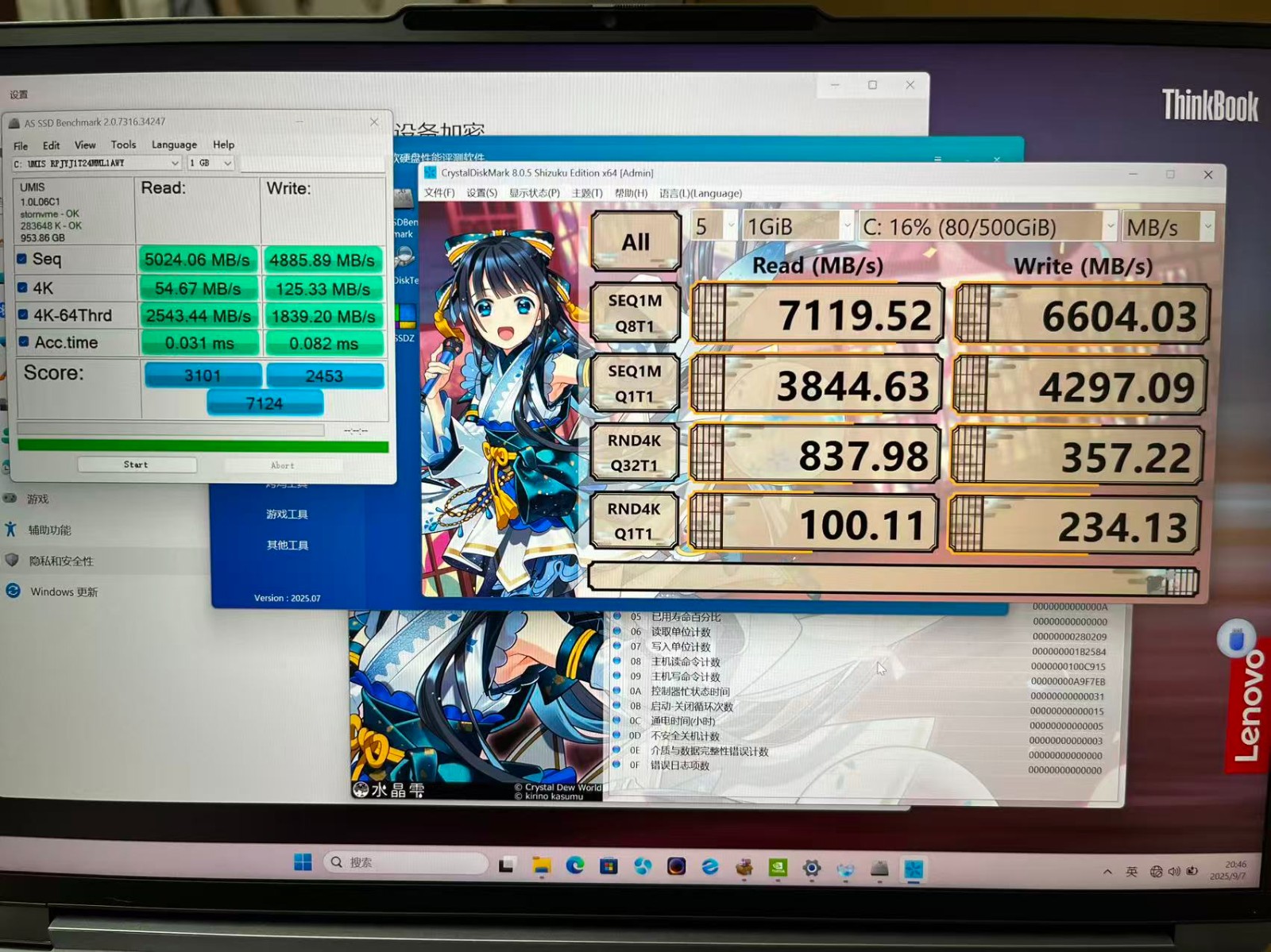Open the AS SSD Edit menu
The height and width of the screenshot is (952, 1271).
51,145
